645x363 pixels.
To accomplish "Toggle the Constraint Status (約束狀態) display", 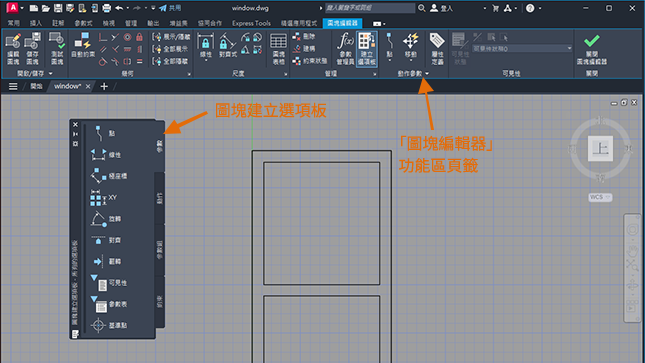I will (310, 61).
